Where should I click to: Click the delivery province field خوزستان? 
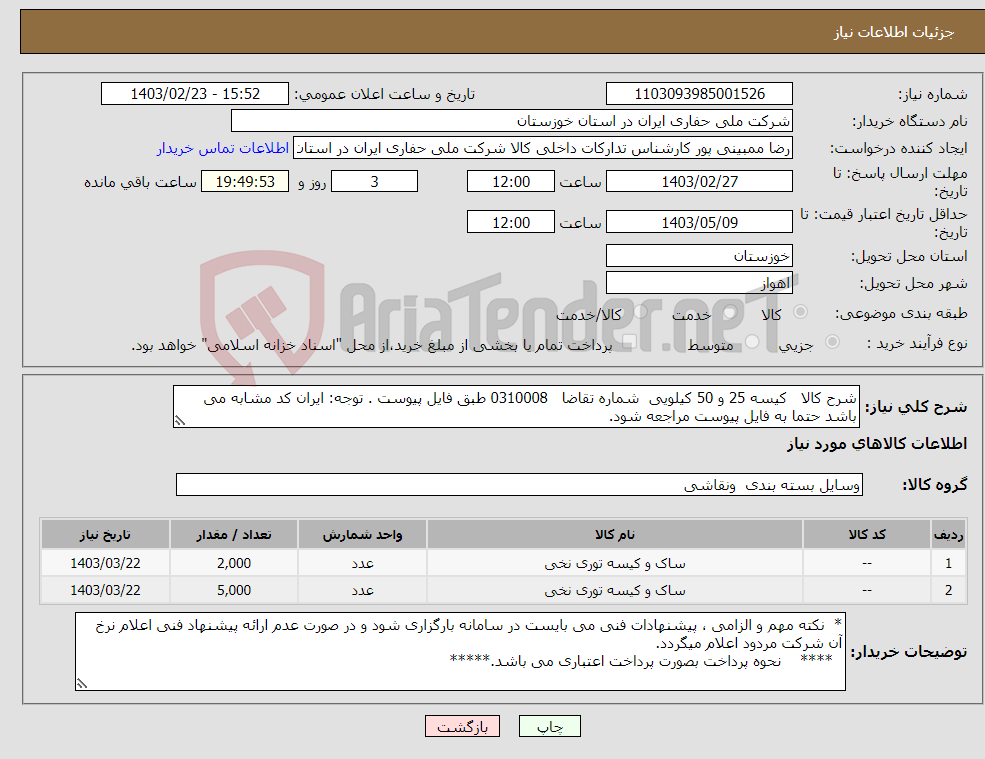[x=699, y=256]
